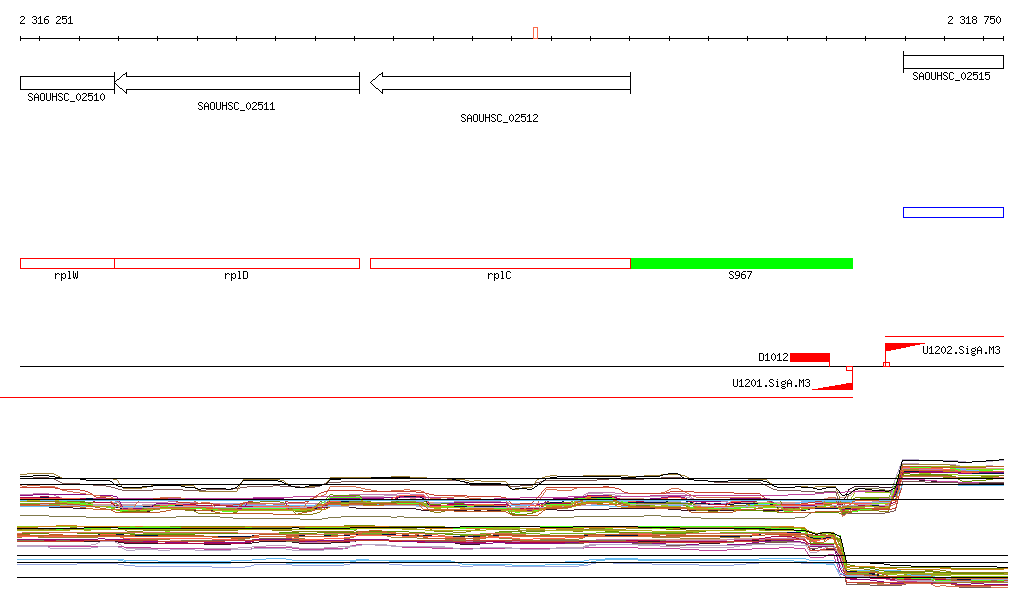Click the end coordinate 2 318 750
The width and height of the screenshot is (1024, 611).
click(x=973, y=20)
